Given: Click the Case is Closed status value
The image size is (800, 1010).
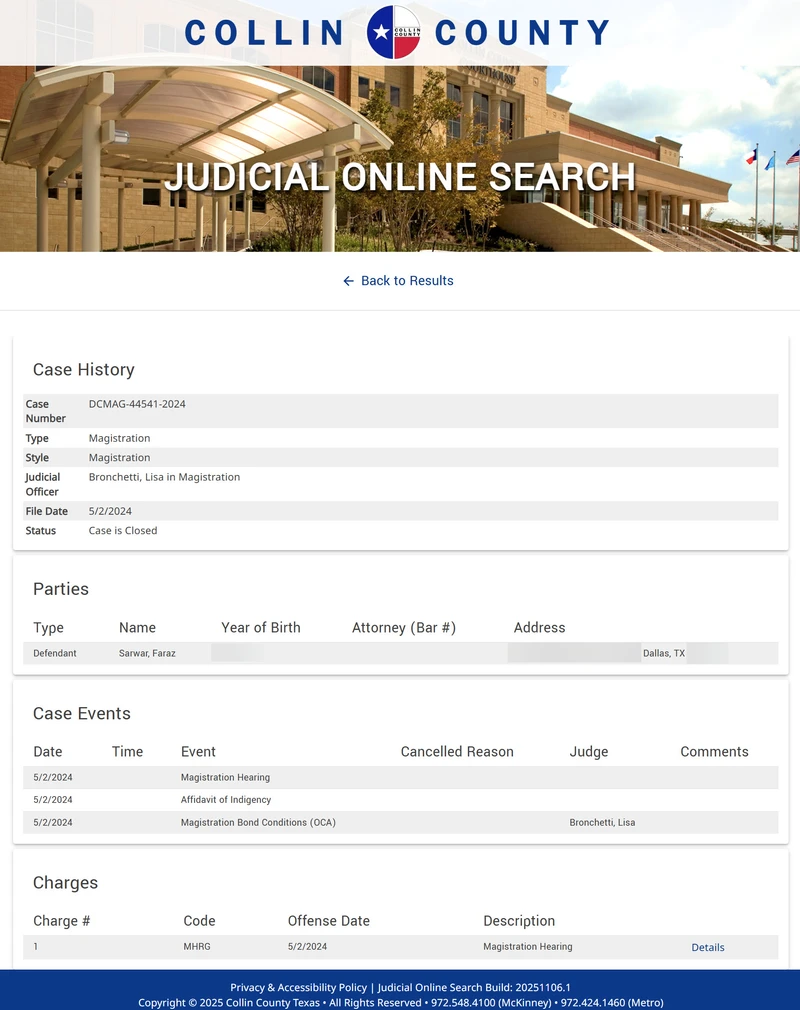Looking at the screenshot, I should [x=123, y=530].
